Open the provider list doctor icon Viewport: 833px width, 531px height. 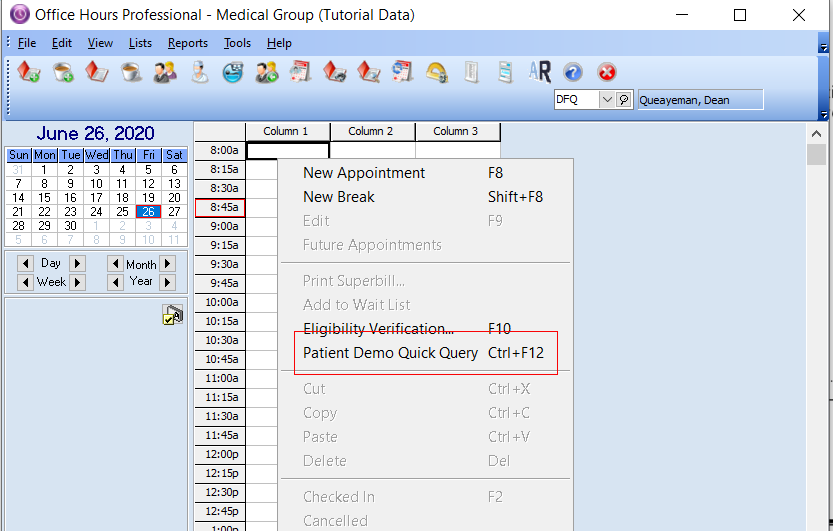pyautogui.click(x=199, y=72)
